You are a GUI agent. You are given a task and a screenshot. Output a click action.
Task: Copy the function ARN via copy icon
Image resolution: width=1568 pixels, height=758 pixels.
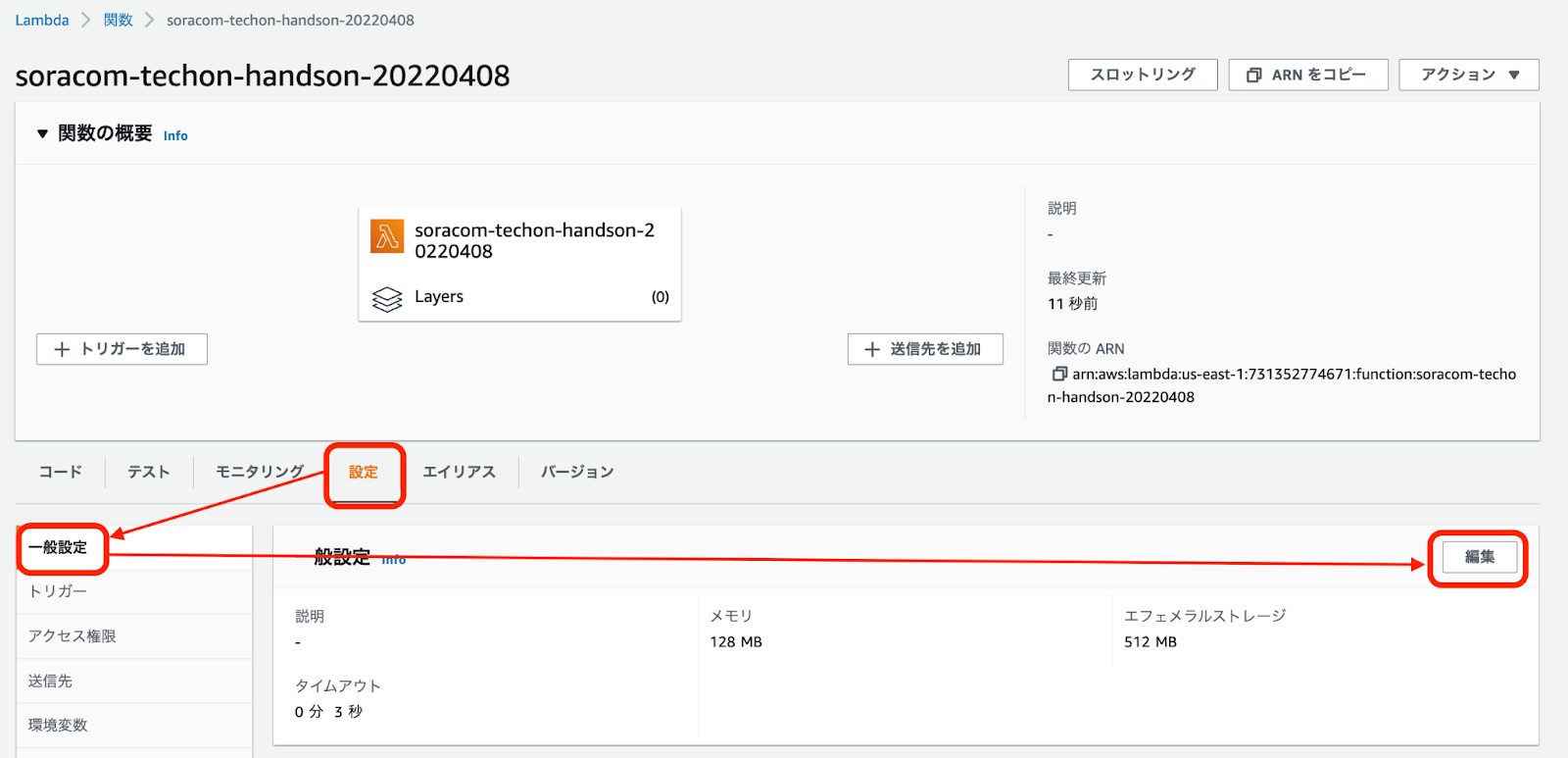pyautogui.click(x=1058, y=374)
